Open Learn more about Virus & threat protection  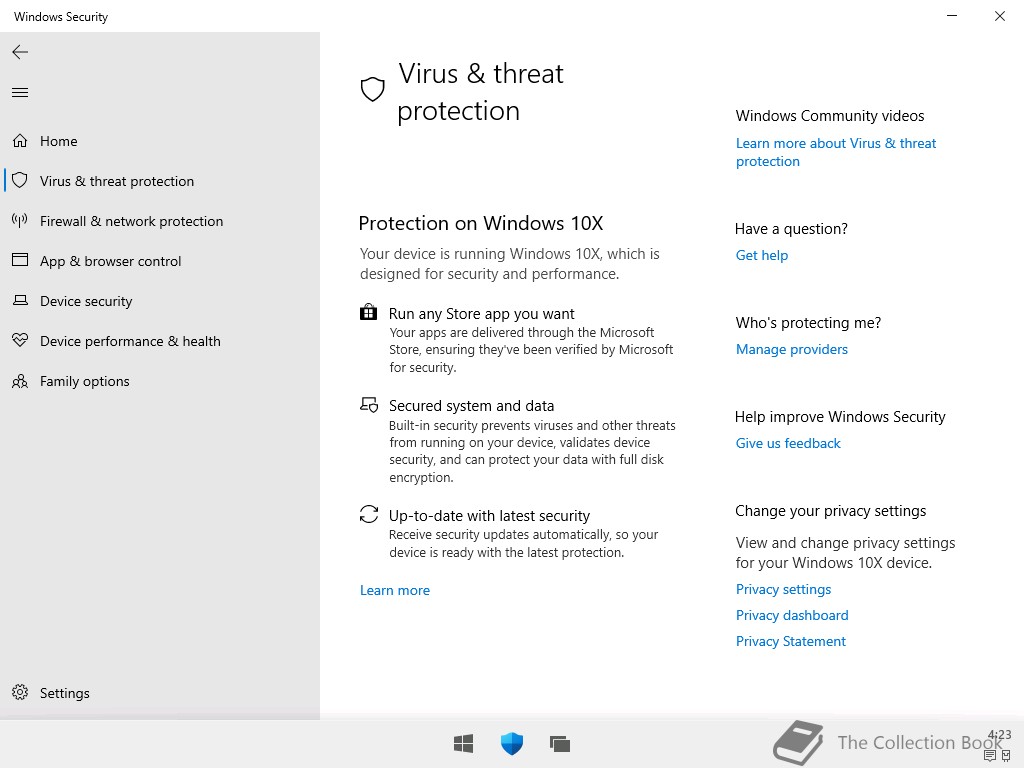click(x=836, y=152)
